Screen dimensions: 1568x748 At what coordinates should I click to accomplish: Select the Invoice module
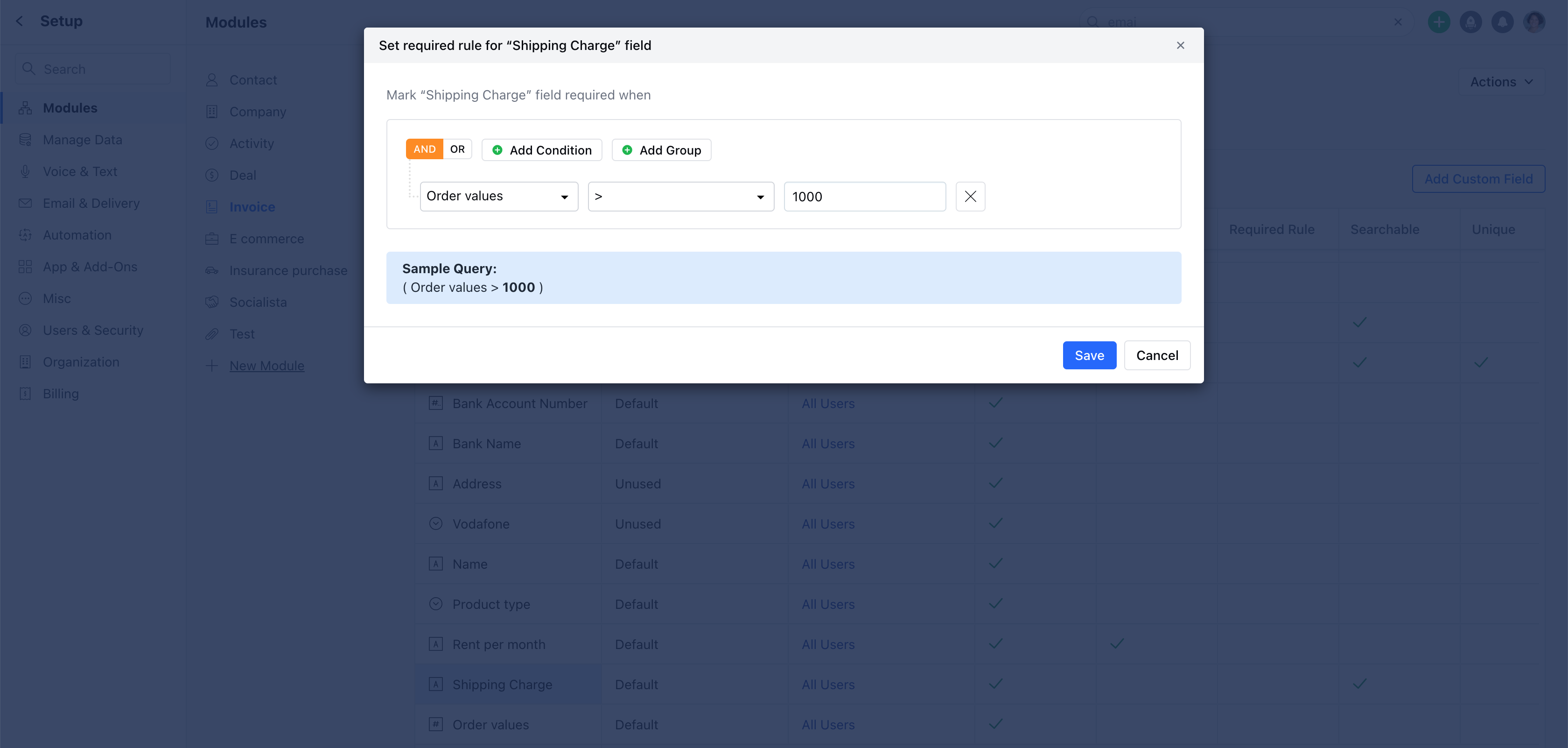[252, 207]
